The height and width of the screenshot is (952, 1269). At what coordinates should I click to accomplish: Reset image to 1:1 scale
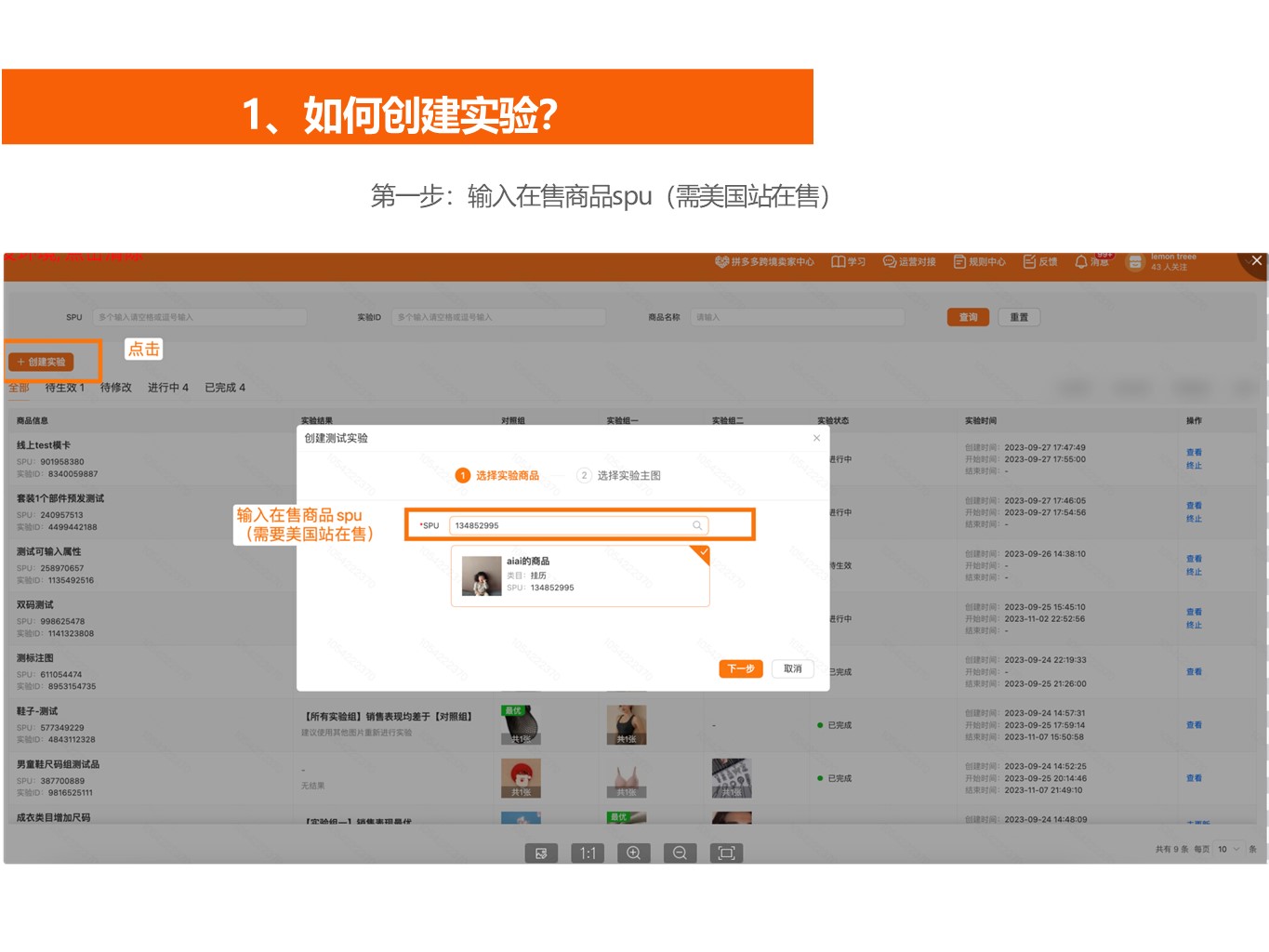tap(588, 853)
